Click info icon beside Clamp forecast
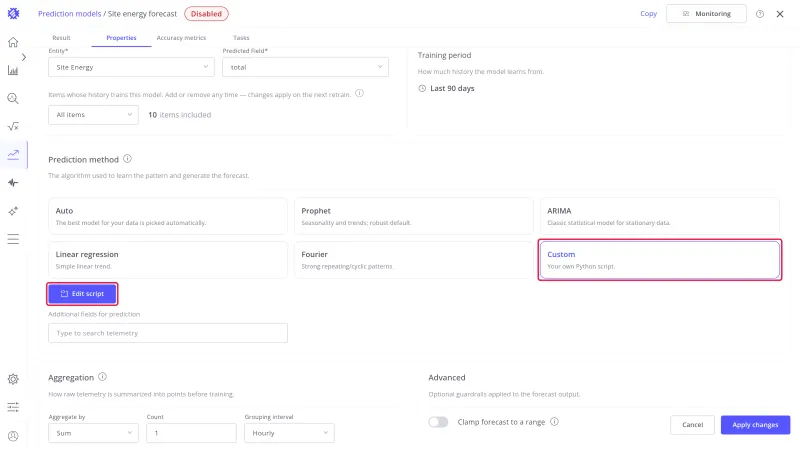The width and height of the screenshot is (800, 450). [555, 421]
